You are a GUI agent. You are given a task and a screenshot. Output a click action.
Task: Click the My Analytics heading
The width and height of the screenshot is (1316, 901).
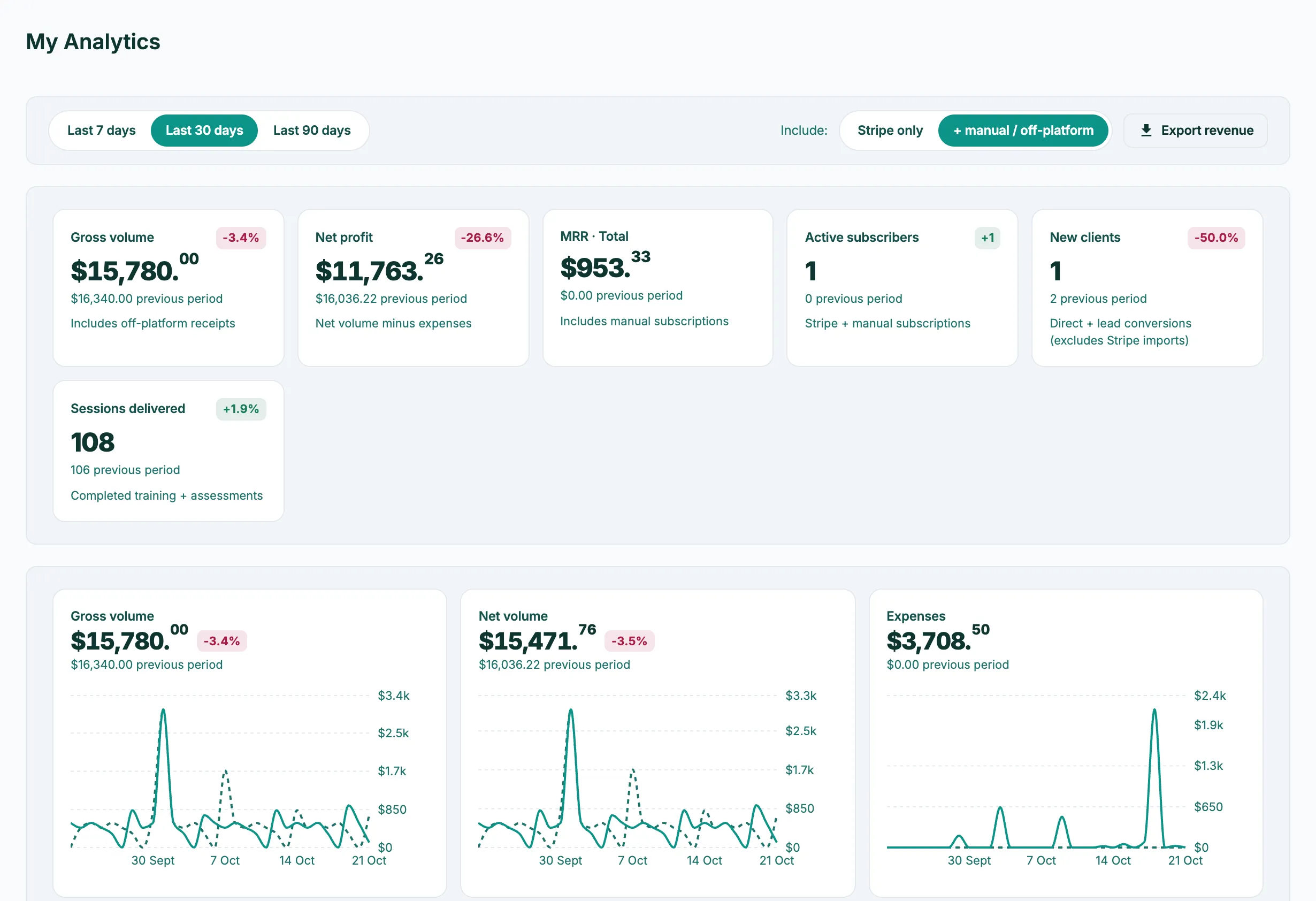[93, 41]
